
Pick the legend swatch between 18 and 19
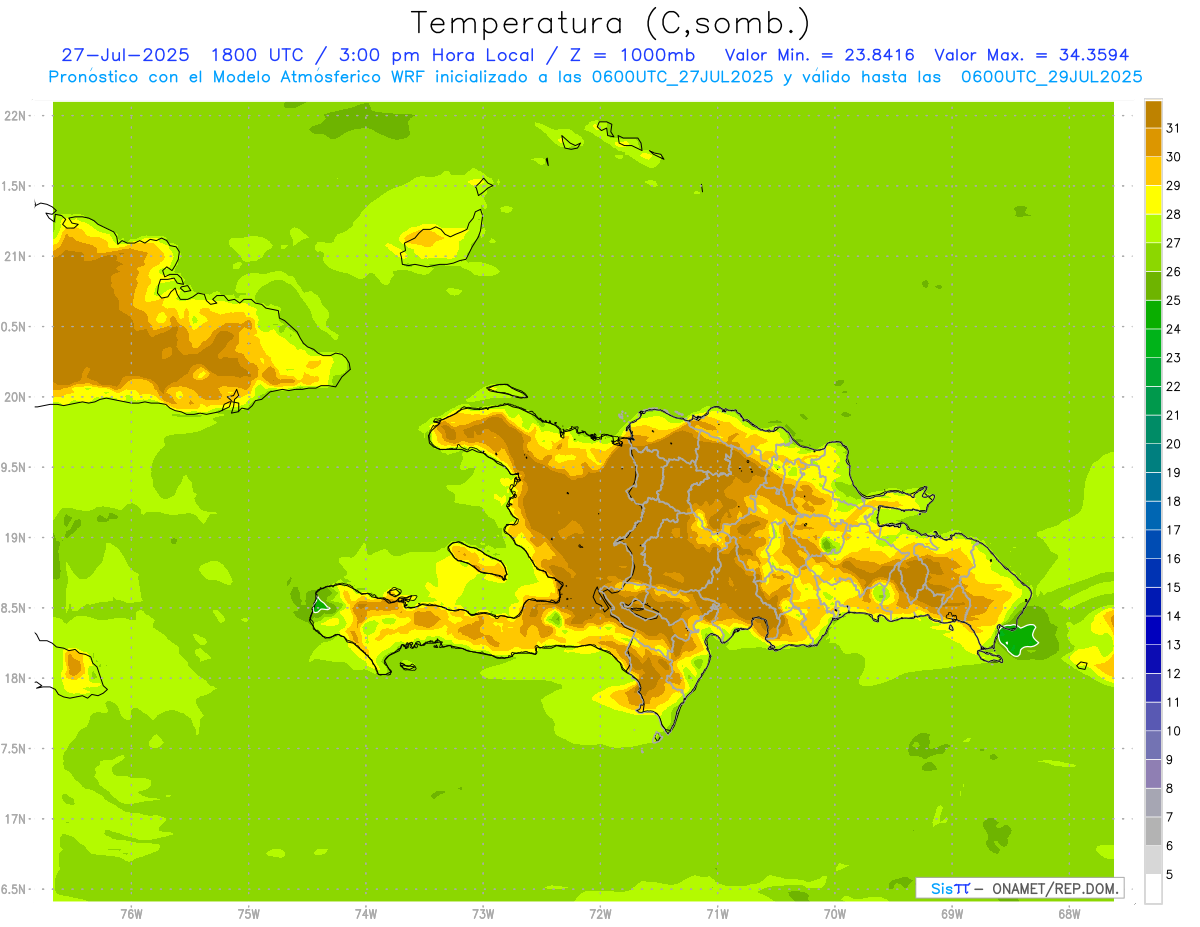point(1153,487)
